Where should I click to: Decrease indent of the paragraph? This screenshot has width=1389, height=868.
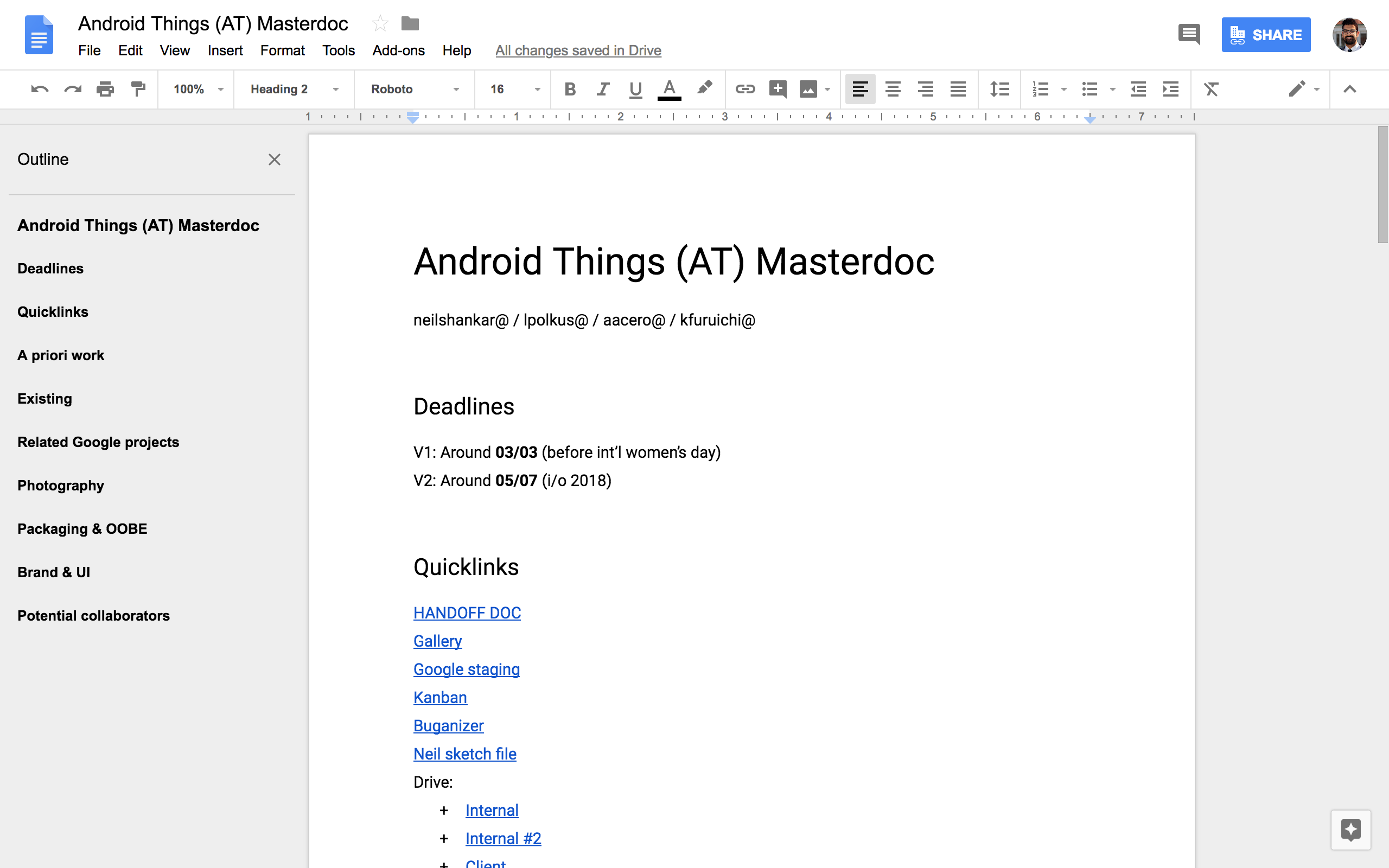click(x=1138, y=89)
